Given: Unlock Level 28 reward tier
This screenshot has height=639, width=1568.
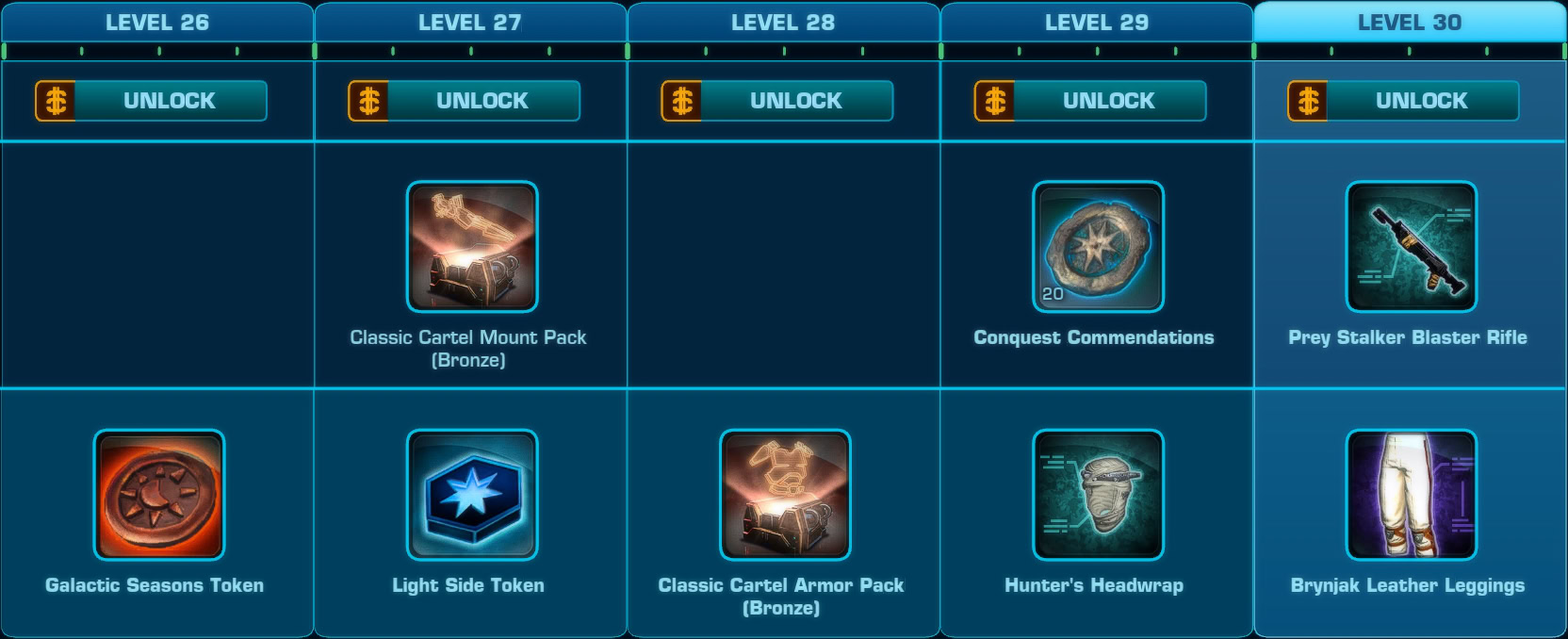Looking at the screenshot, I should click(x=776, y=101).
